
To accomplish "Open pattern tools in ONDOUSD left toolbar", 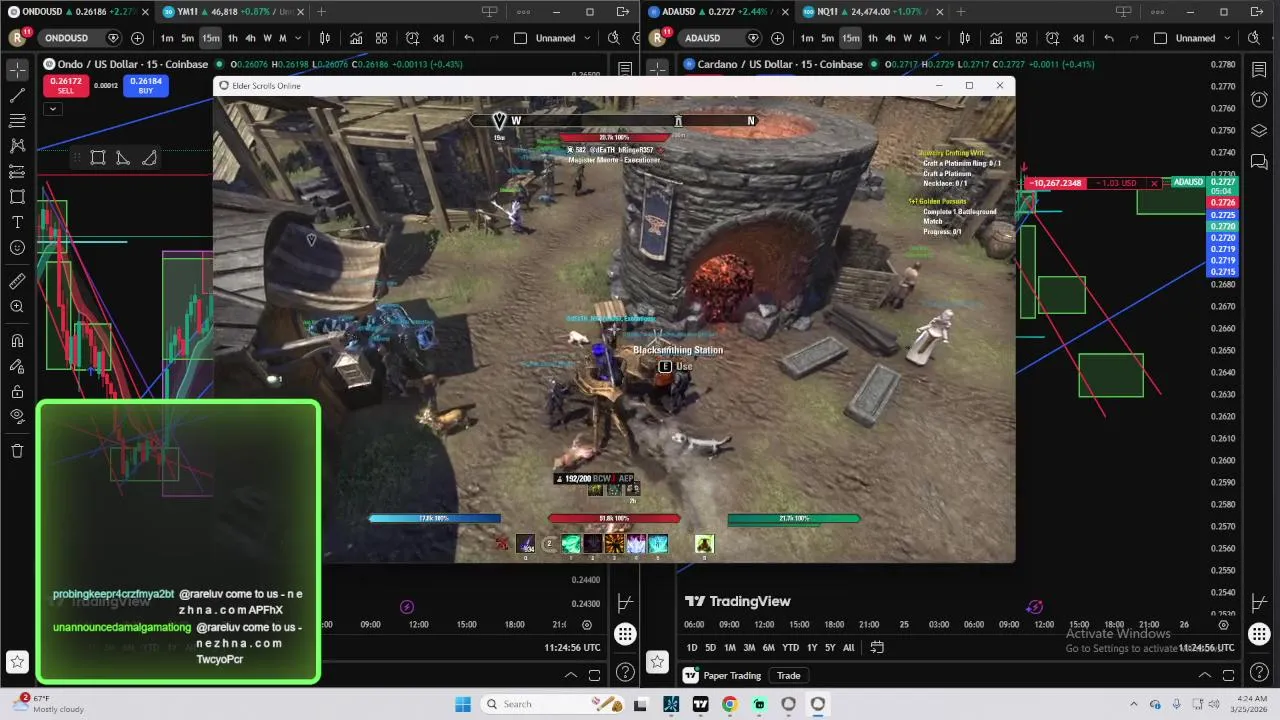I will click(x=17, y=146).
